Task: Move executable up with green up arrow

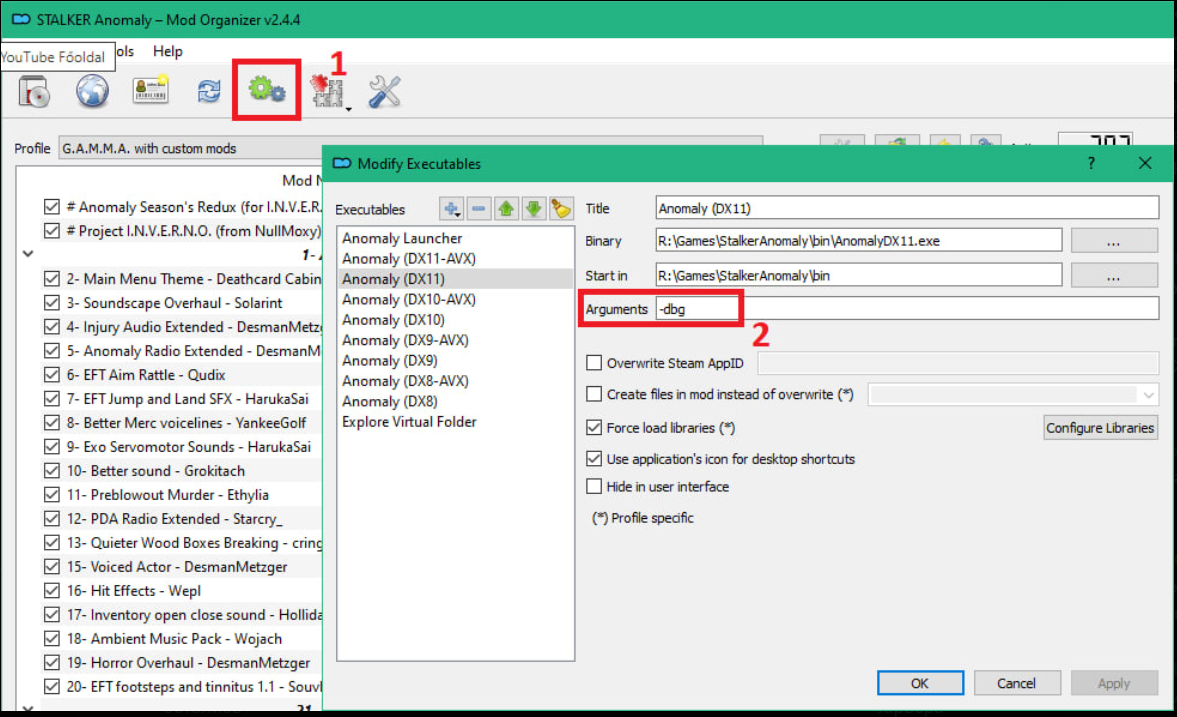Action: tap(506, 209)
